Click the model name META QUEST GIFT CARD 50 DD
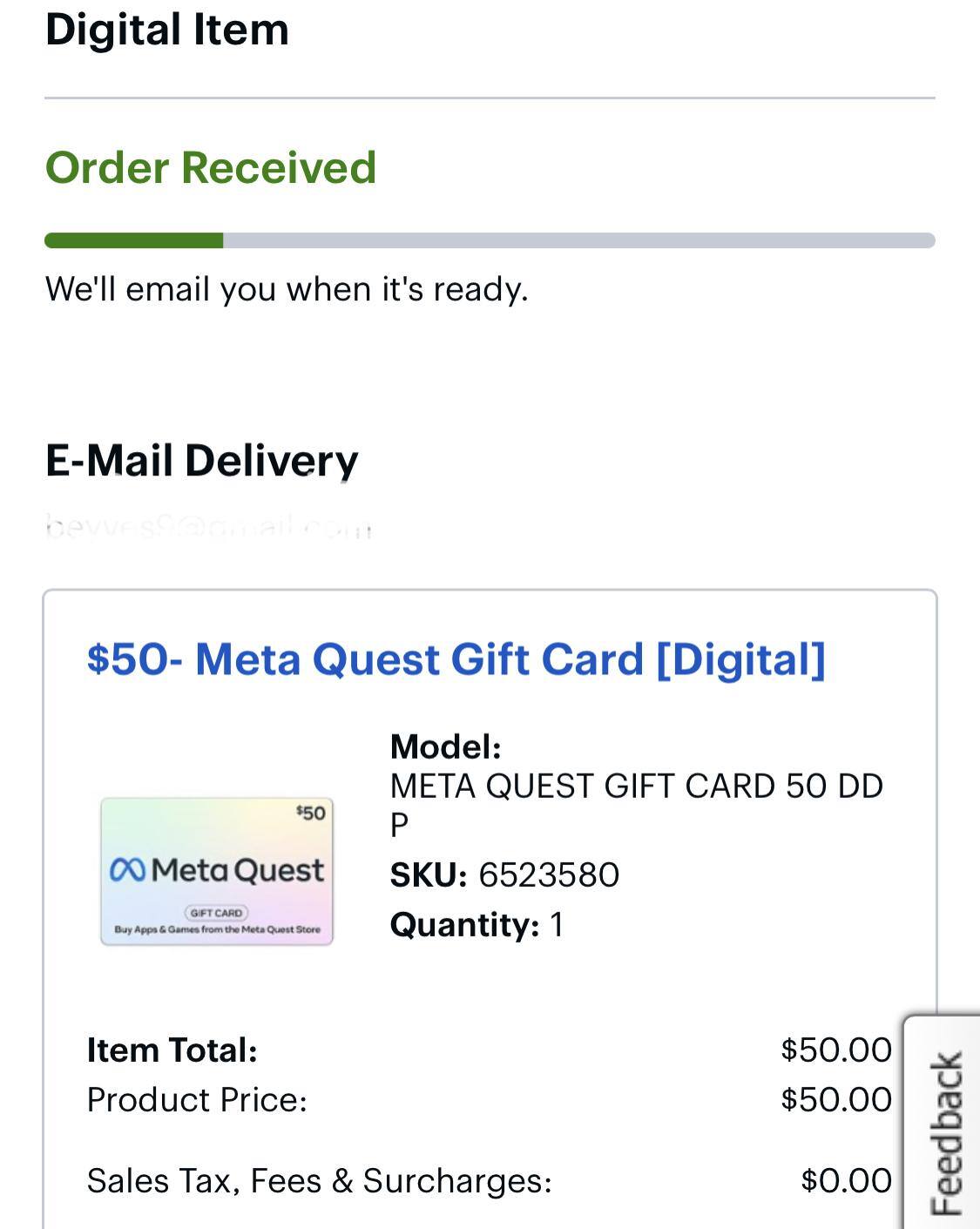Image resolution: width=980 pixels, height=1229 pixels. pyautogui.click(x=636, y=787)
